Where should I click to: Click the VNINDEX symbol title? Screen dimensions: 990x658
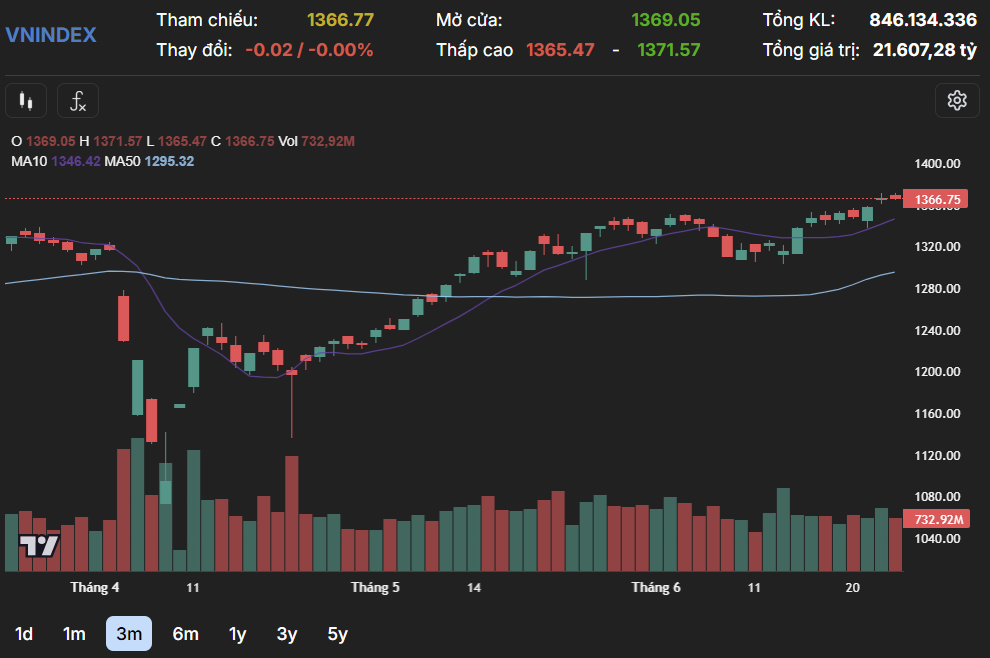tap(51, 35)
